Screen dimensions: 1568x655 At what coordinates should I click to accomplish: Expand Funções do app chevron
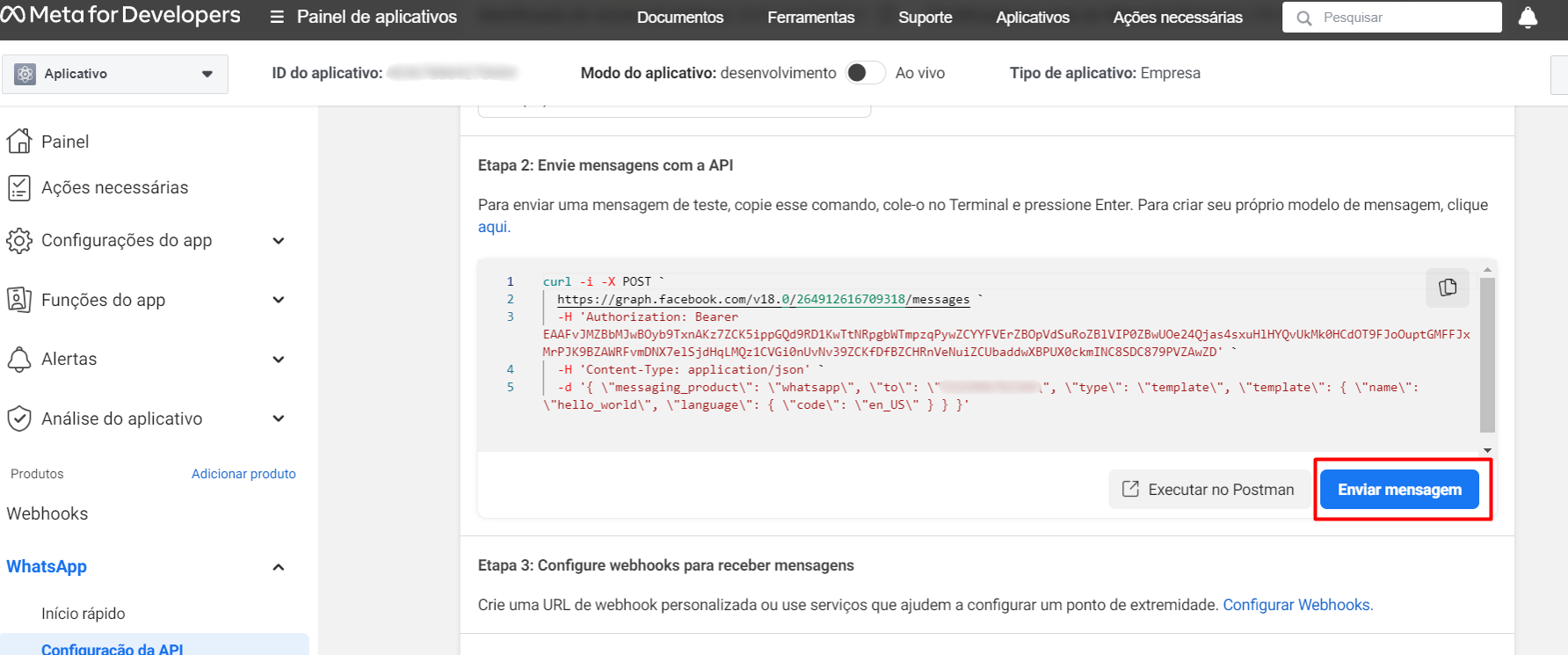tap(279, 300)
